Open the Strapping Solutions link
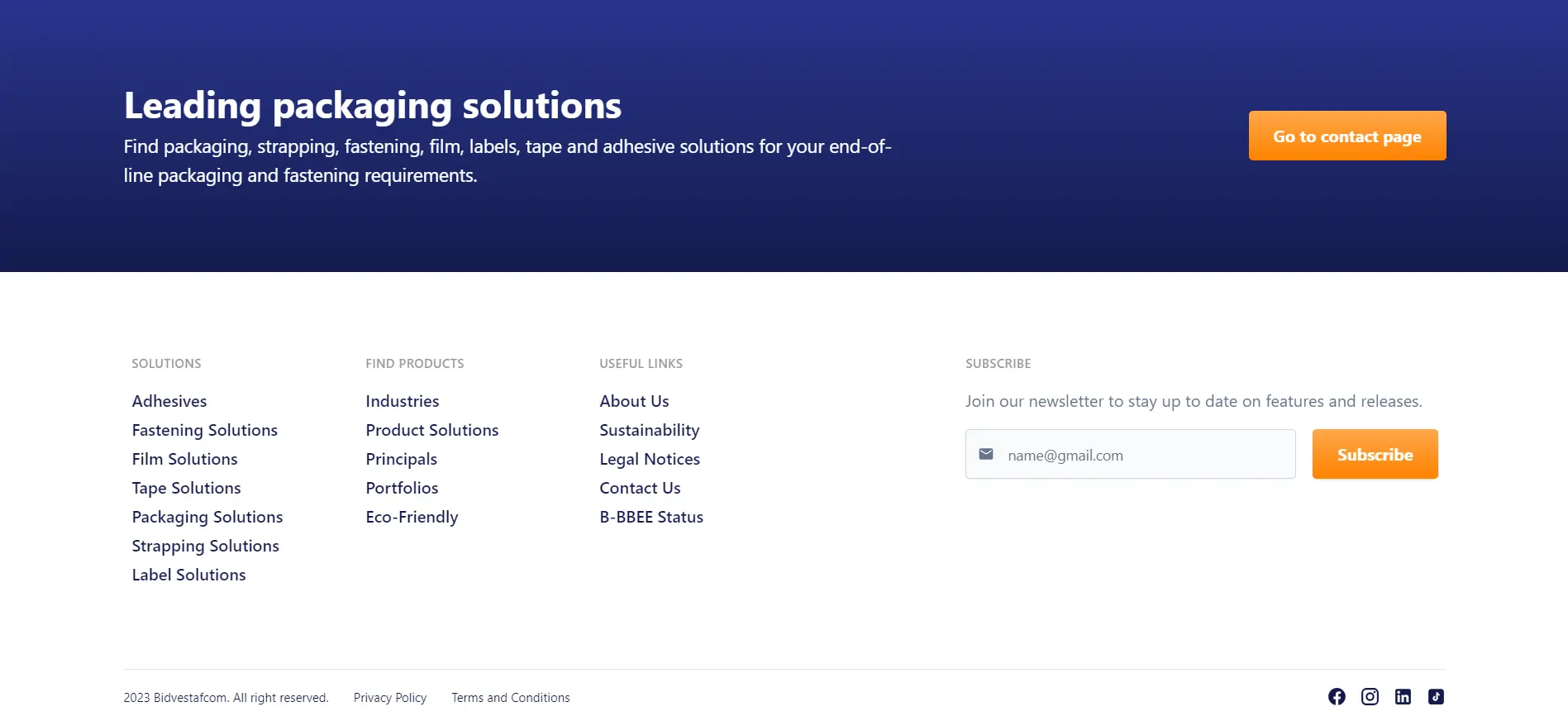The image size is (1568, 721). pyautogui.click(x=206, y=546)
